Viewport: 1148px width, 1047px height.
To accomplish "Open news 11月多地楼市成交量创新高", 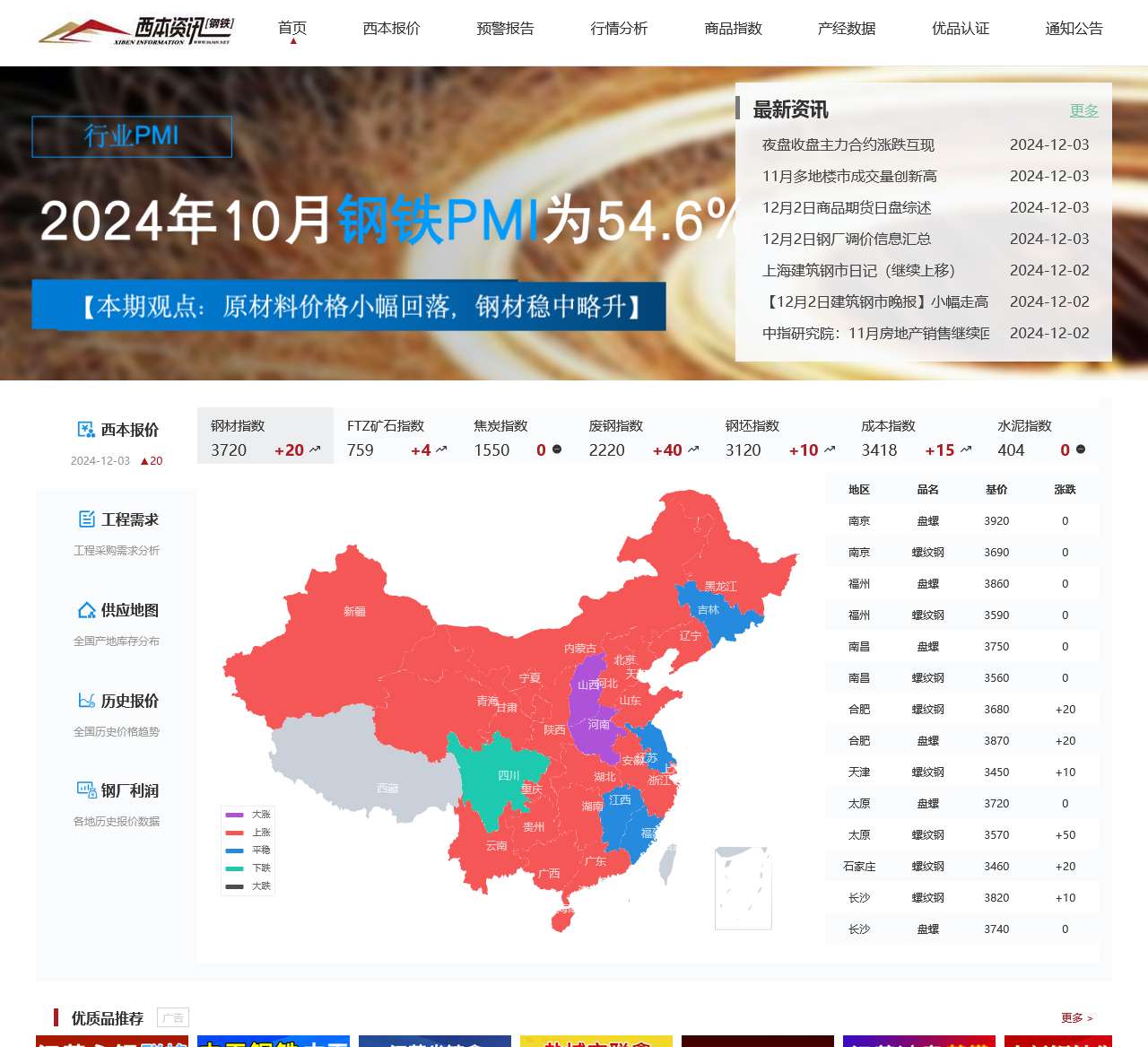I will (849, 176).
